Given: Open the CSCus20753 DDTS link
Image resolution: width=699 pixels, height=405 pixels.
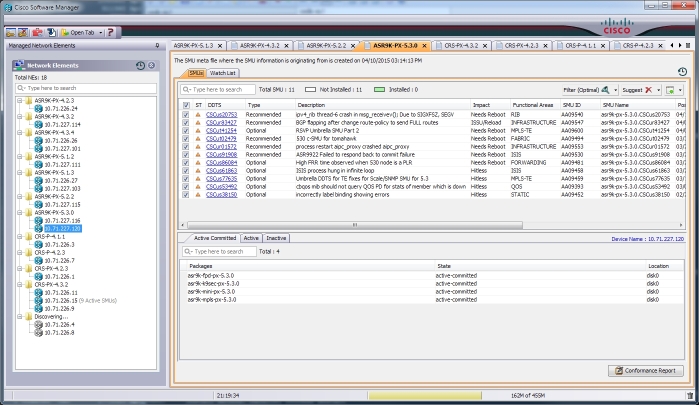Looking at the screenshot, I should point(222,115).
